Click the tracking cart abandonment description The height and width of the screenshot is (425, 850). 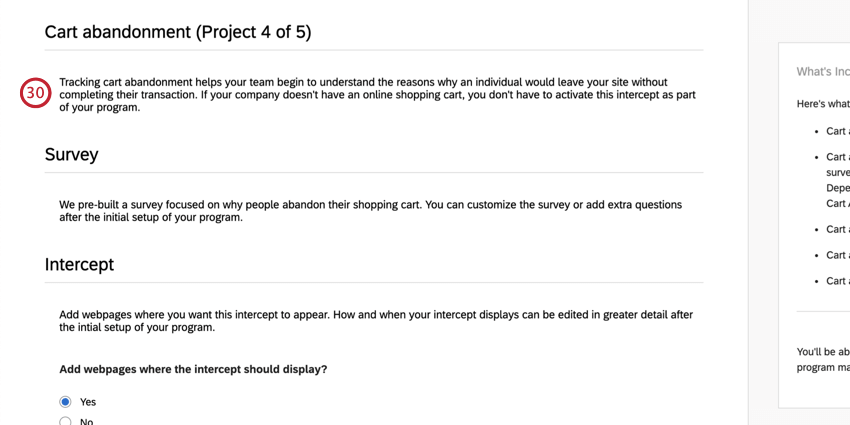pos(377,95)
